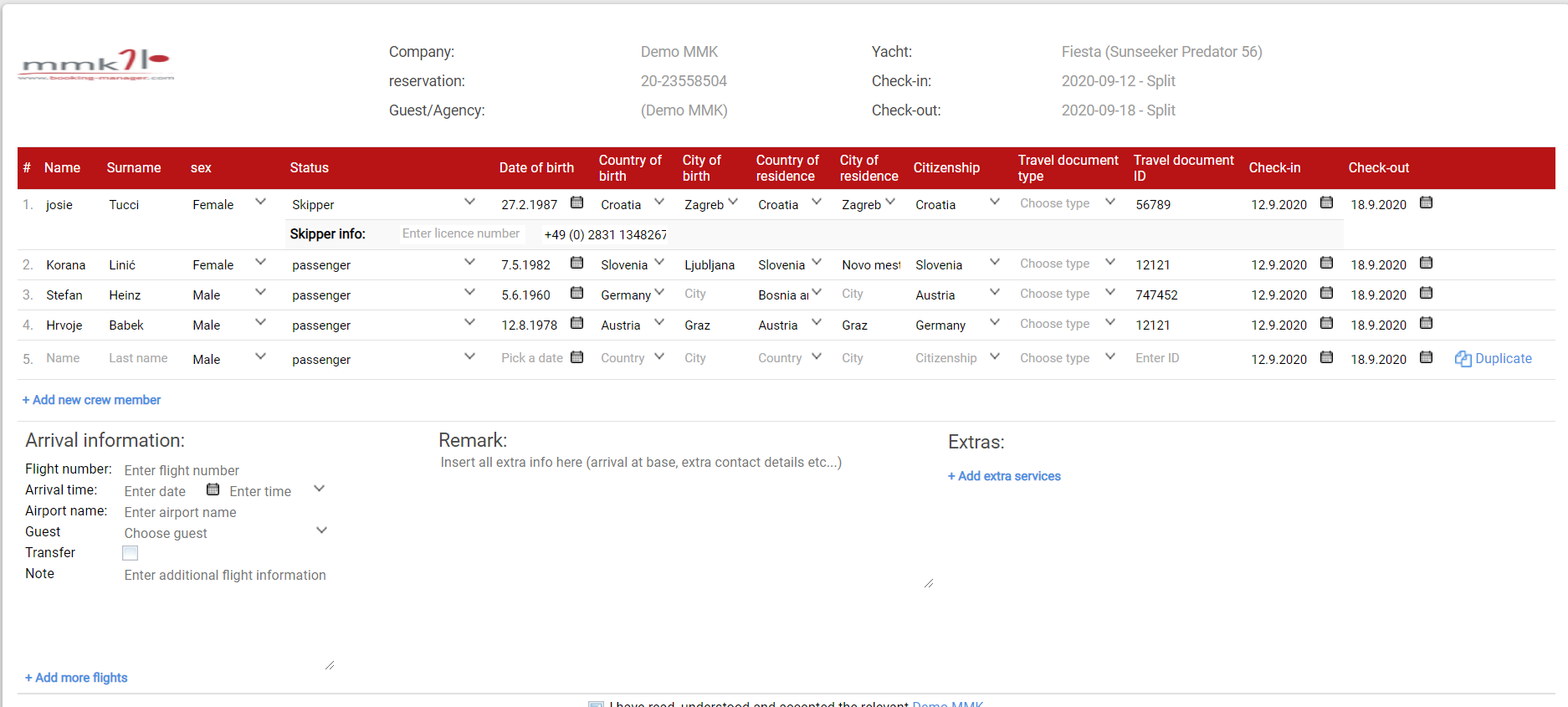Click reservation number 20-23558504
Screen dimensions: 1568x707
[684, 81]
